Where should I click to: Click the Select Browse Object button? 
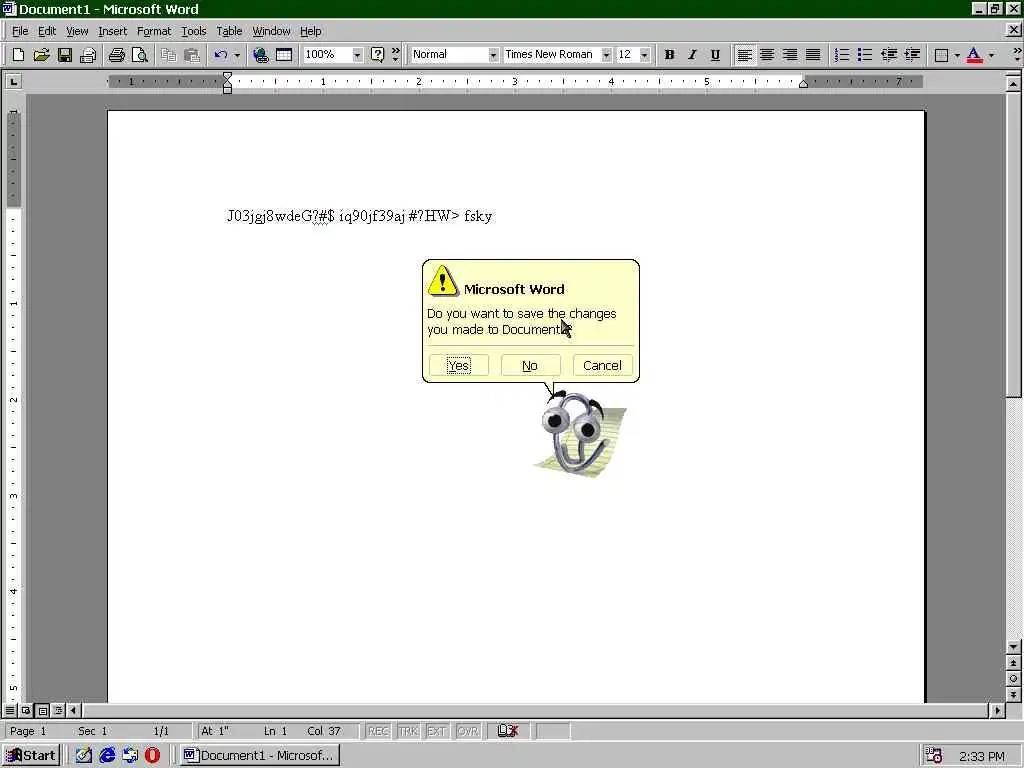[1013, 679]
